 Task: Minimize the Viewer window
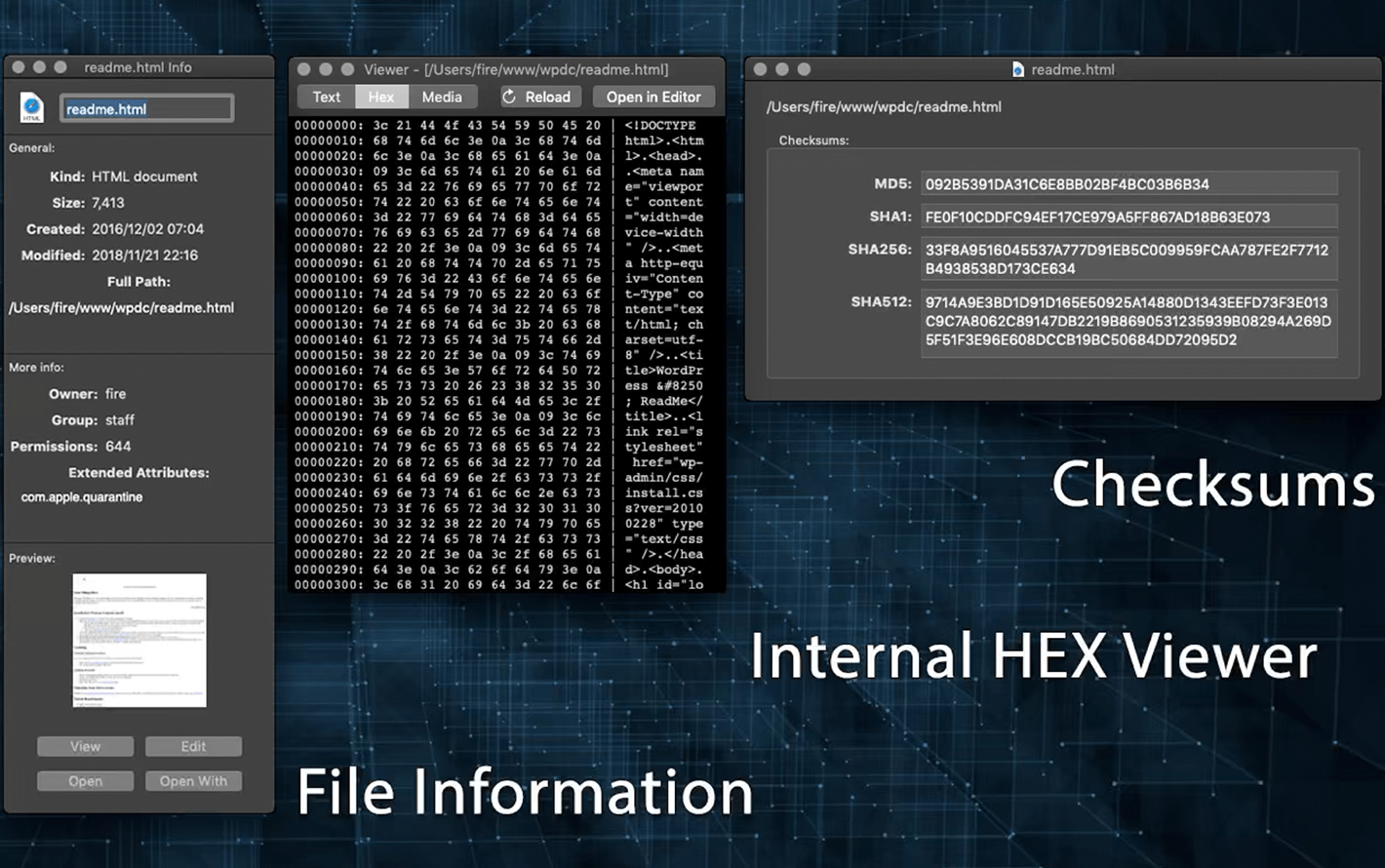pyautogui.click(x=326, y=69)
